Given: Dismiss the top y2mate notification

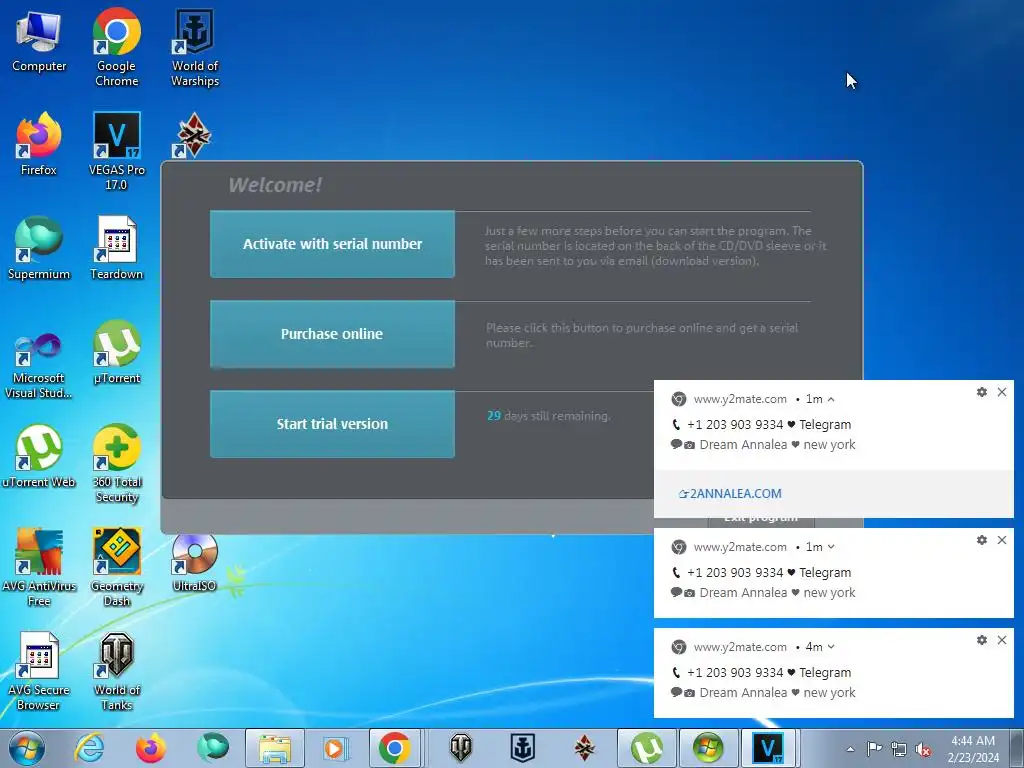Looking at the screenshot, I should click(1002, 392).
